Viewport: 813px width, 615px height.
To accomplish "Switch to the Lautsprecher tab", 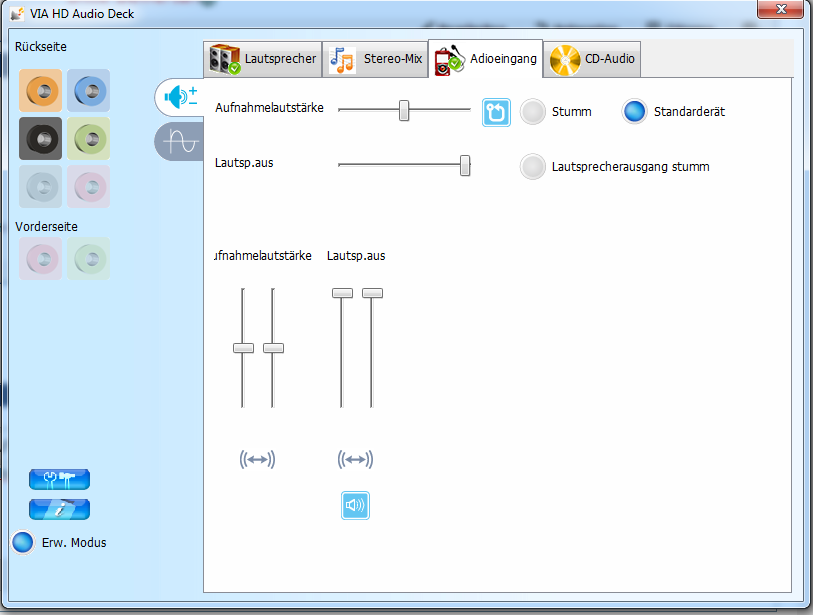I will (x=263, y=59).
